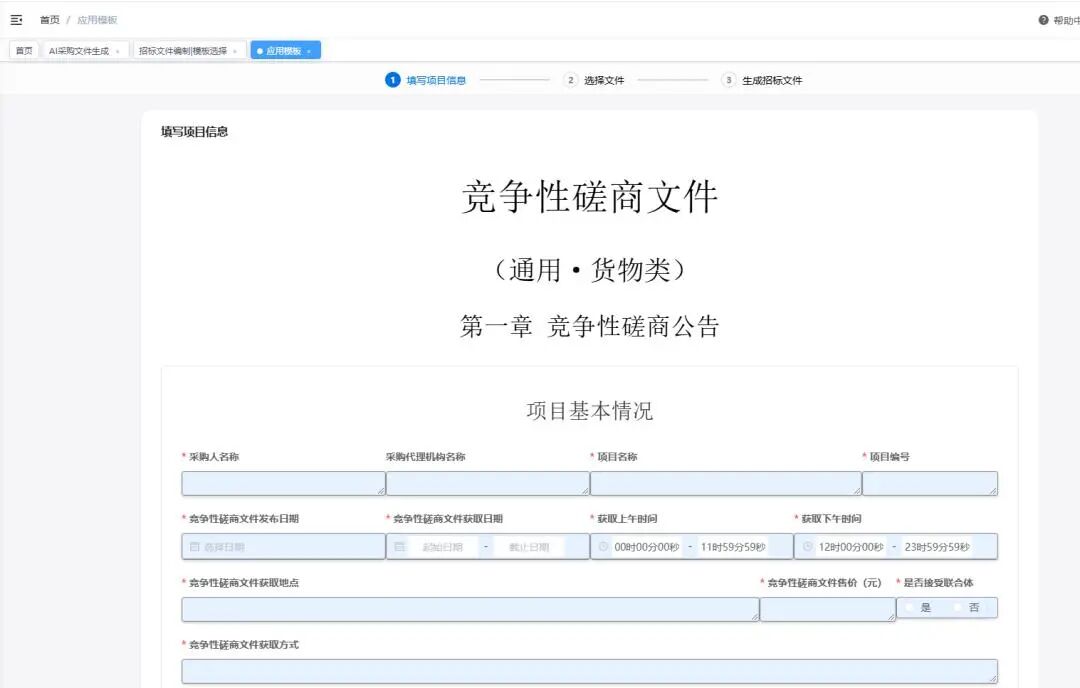Close the AI采购文件生成 tab

(117, 51)
